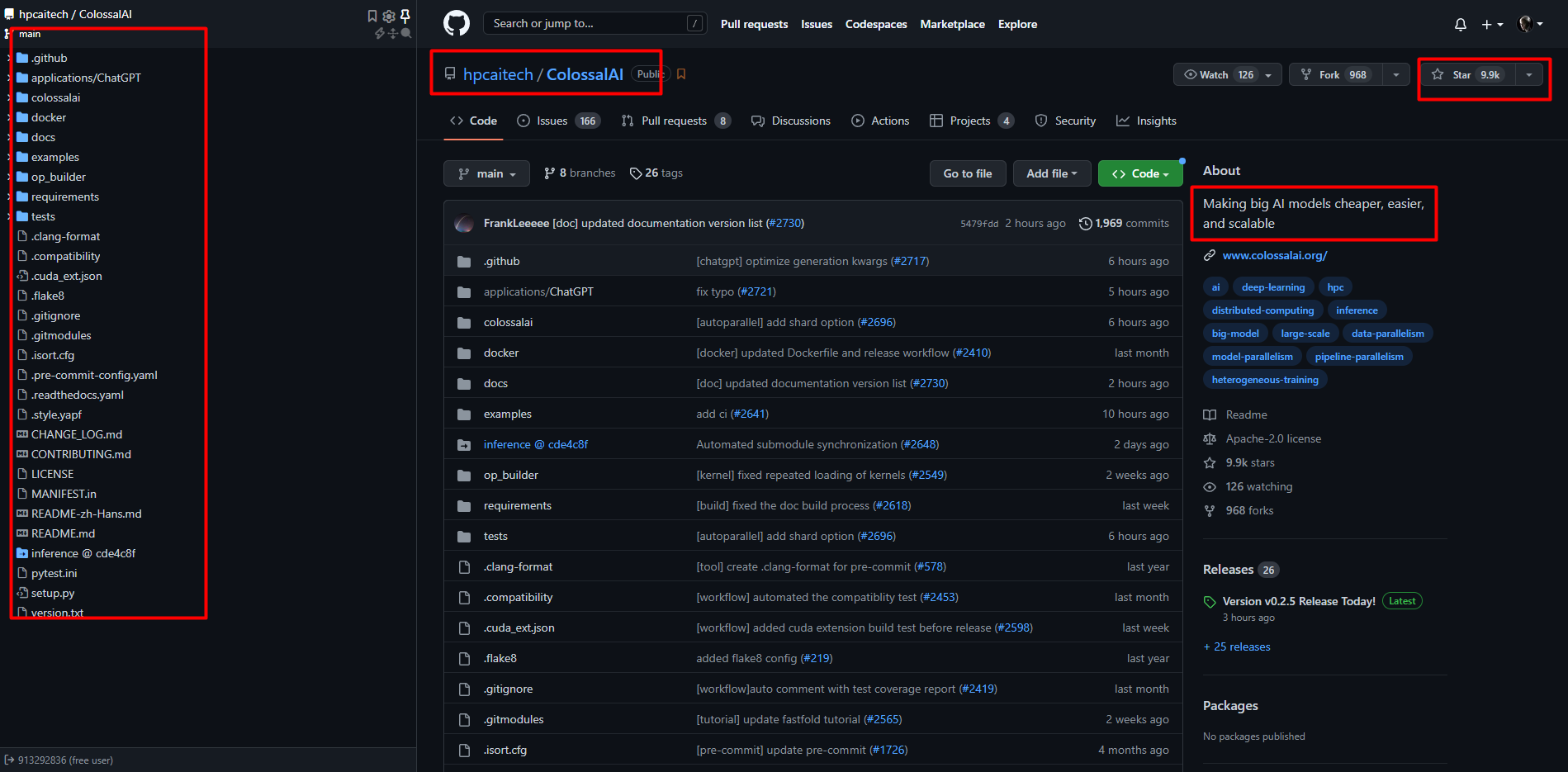Click the release tag icon for v0.2.5

[1210, 602]
